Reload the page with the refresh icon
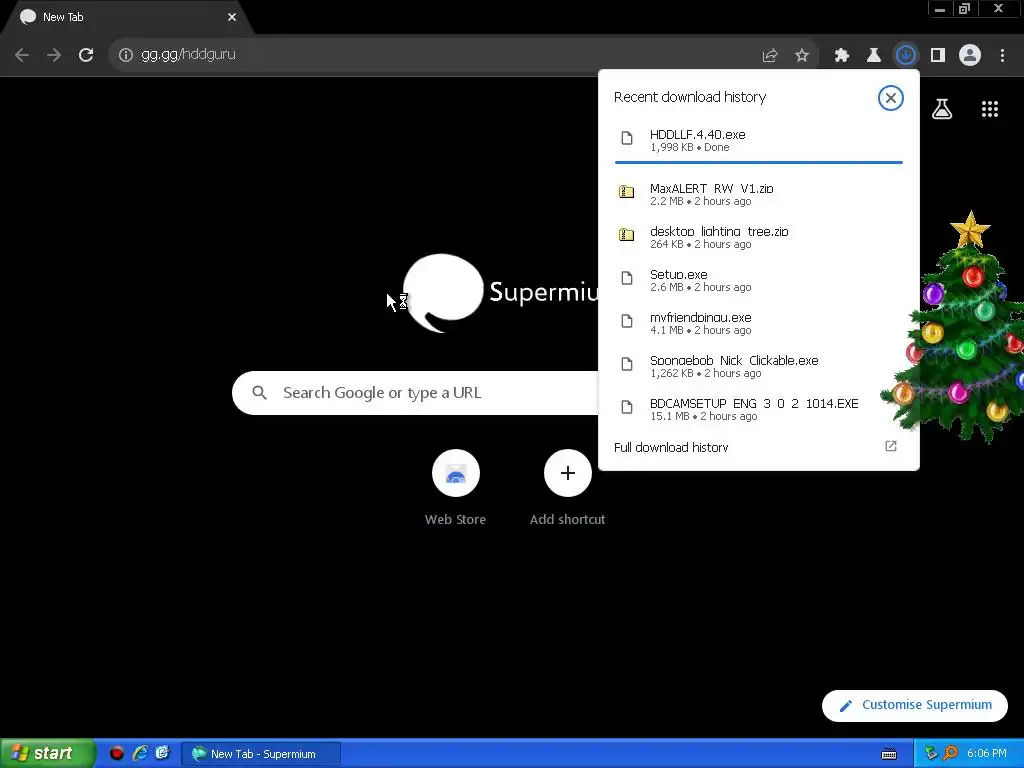 [x=86, y=55]
